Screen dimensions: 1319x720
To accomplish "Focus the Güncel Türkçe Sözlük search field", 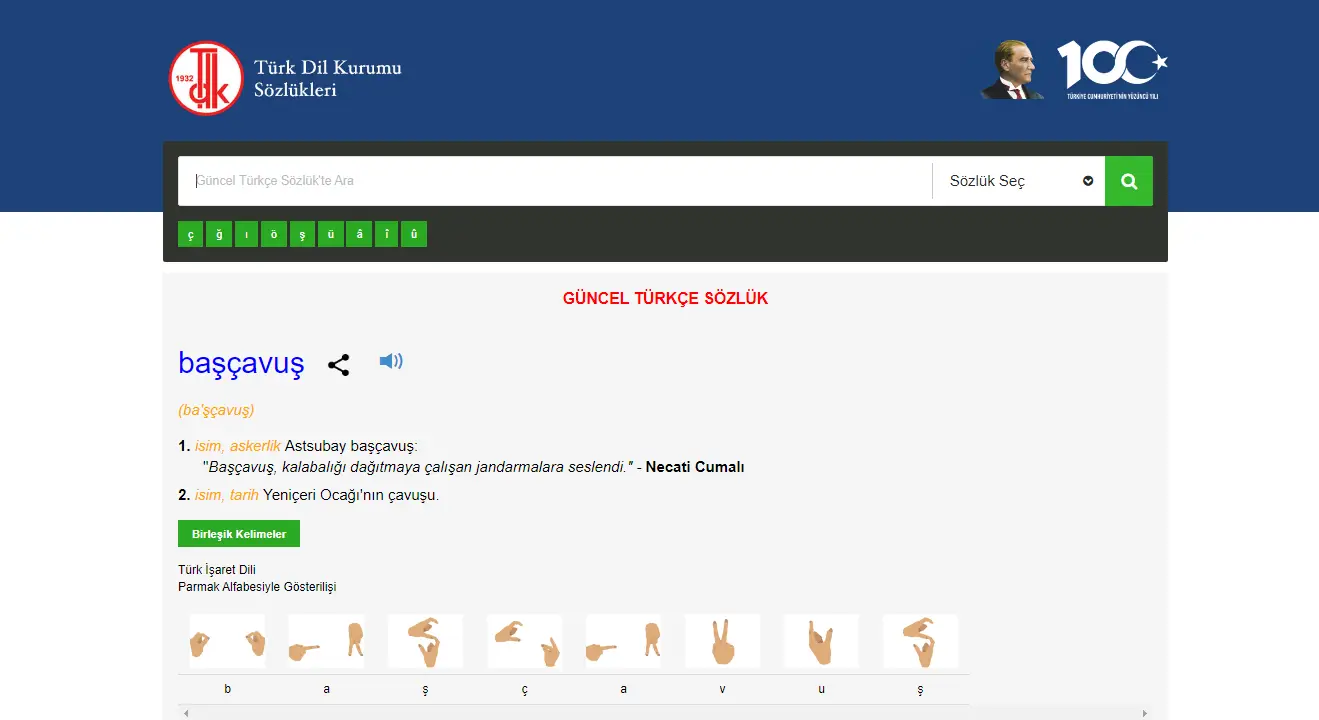I will pyautogui.click(x=555, y=181).
